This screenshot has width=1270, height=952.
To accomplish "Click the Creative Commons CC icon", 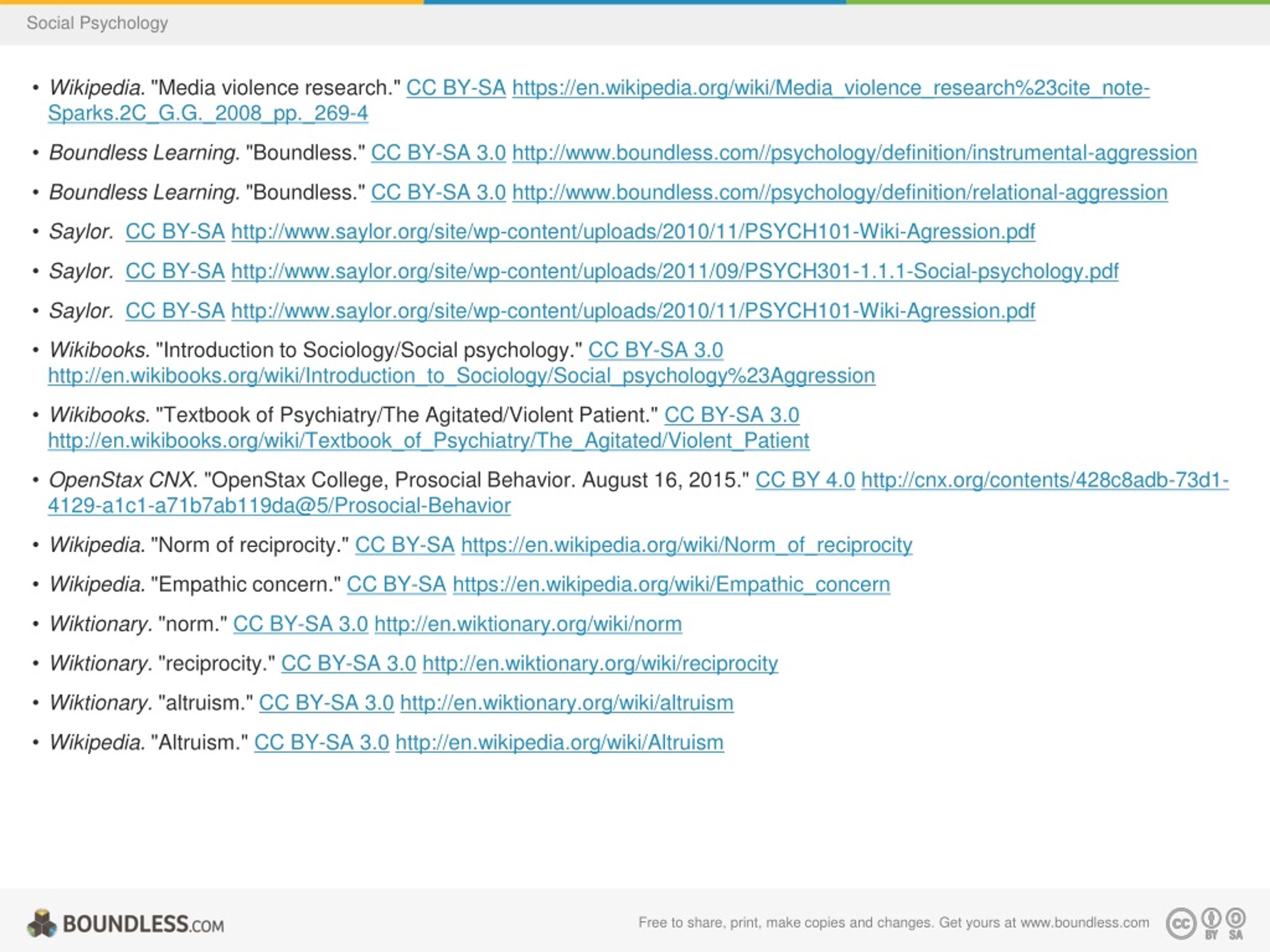I will click(1181, 923).
